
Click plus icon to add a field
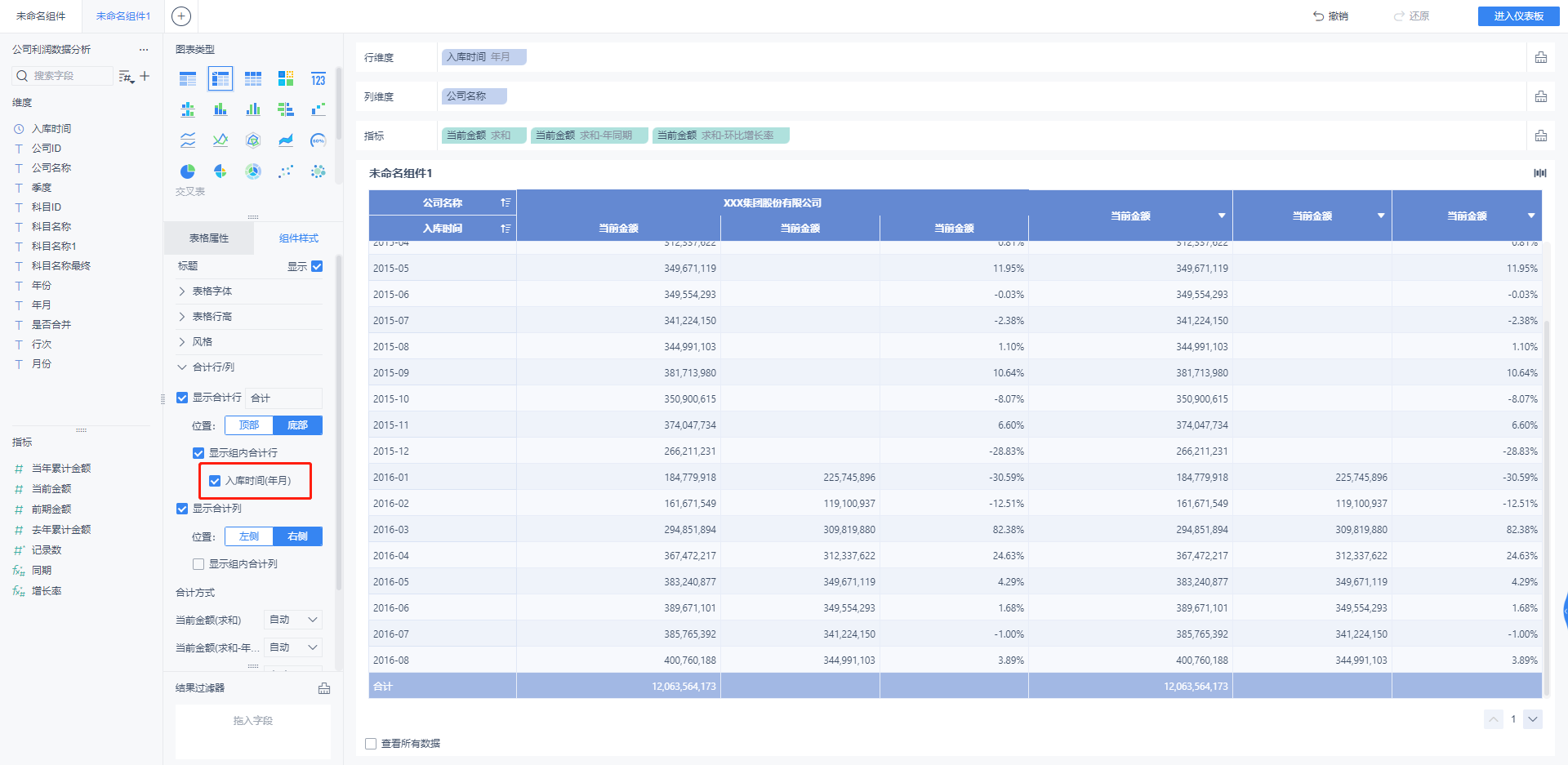[145, 76]
